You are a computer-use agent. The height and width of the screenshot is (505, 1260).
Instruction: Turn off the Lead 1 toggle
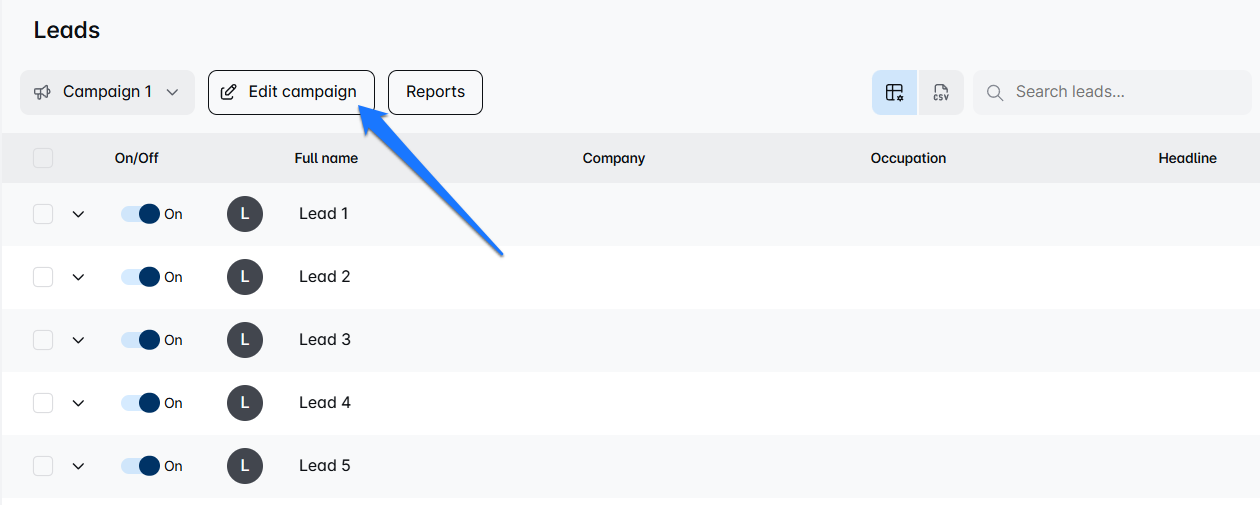141,214
